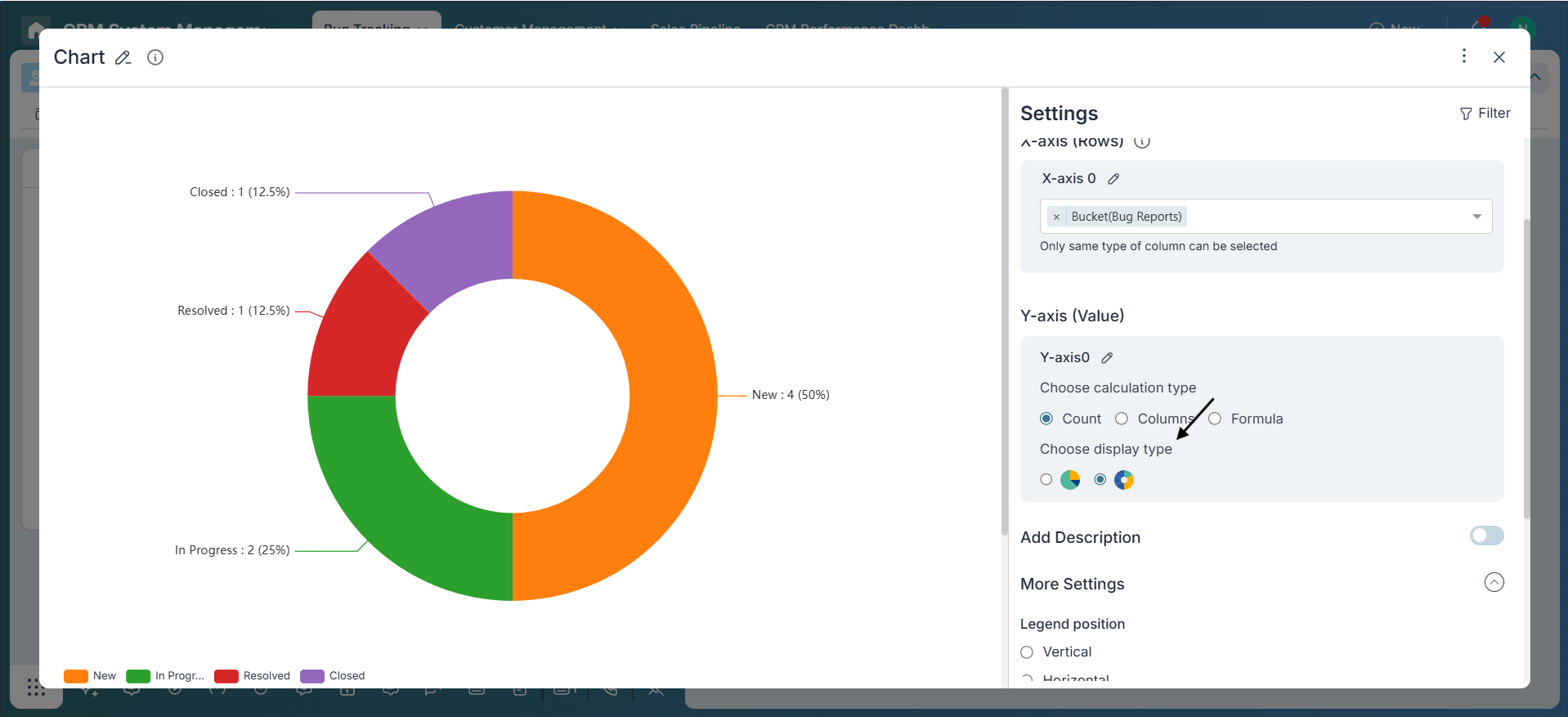Toggle the Resolved legend swatch
Viewport: 1568px width, 717px height.
point(226,676)
